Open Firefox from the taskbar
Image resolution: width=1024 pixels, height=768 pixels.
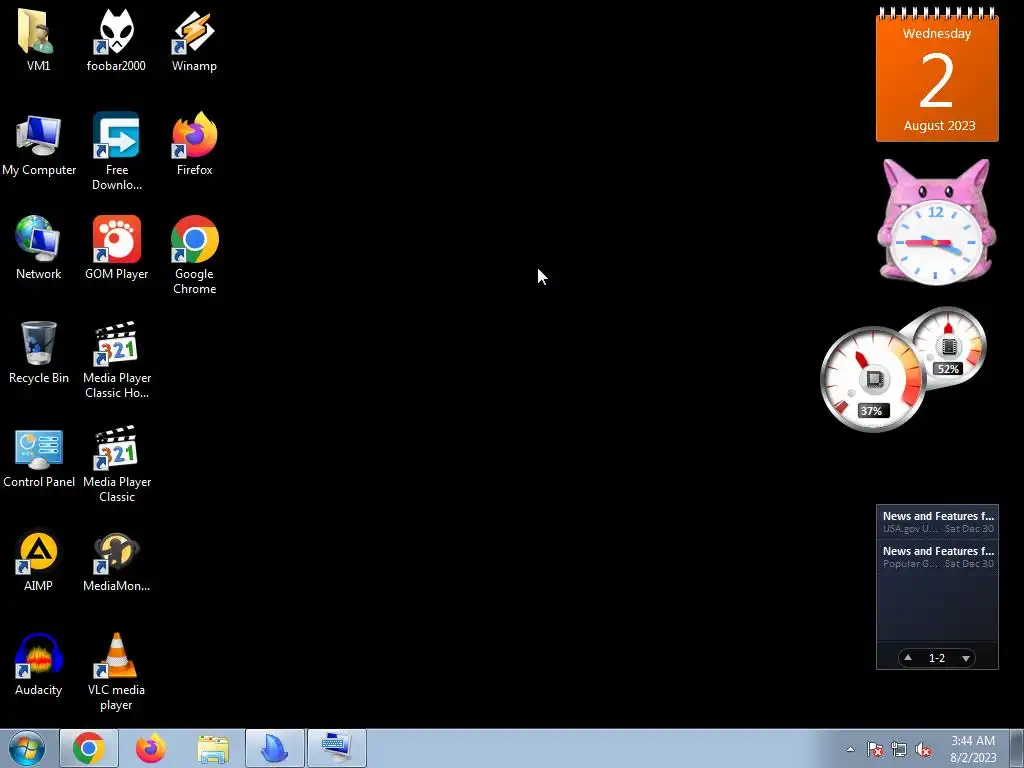(151, 748)
